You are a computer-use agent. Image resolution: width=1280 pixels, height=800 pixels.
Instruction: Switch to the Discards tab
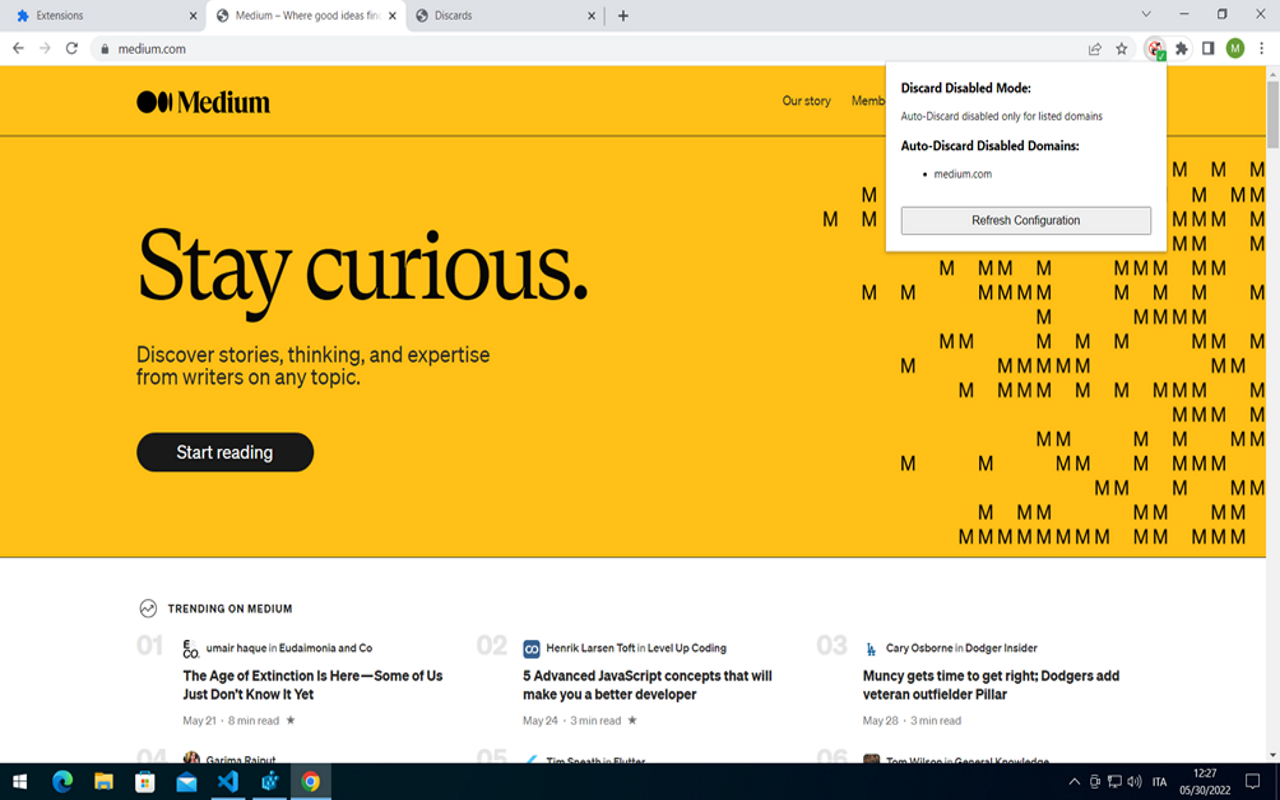[505, 16]
